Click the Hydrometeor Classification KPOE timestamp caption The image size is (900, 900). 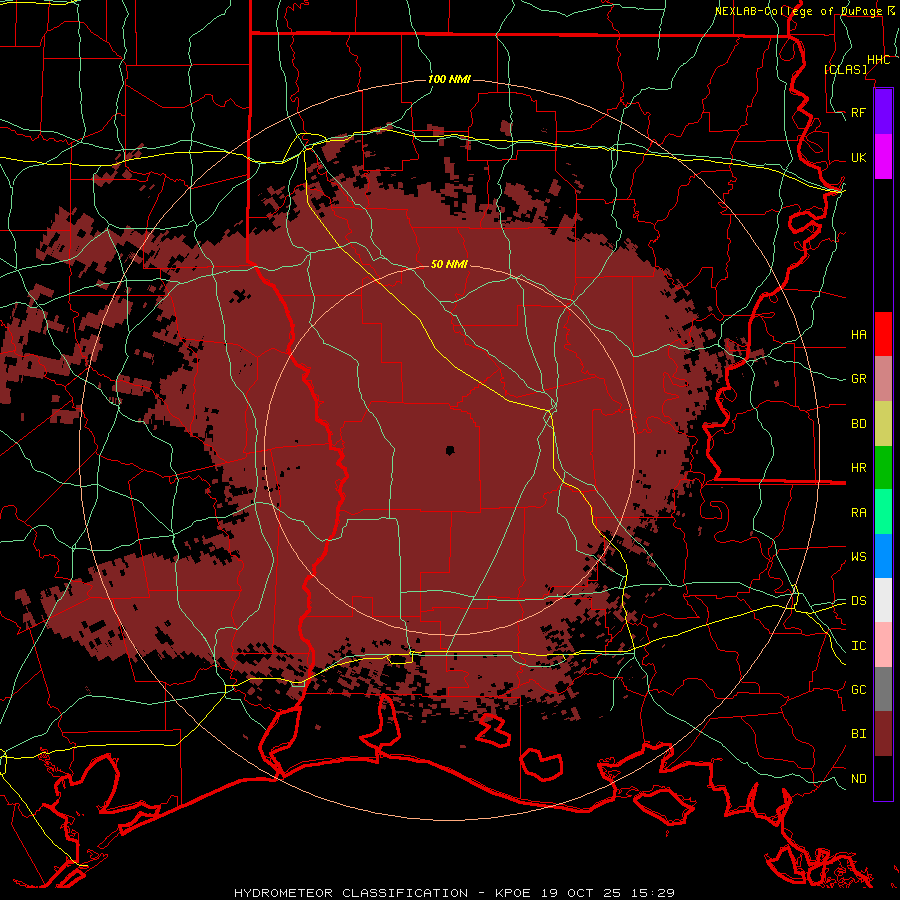(454, 893)
